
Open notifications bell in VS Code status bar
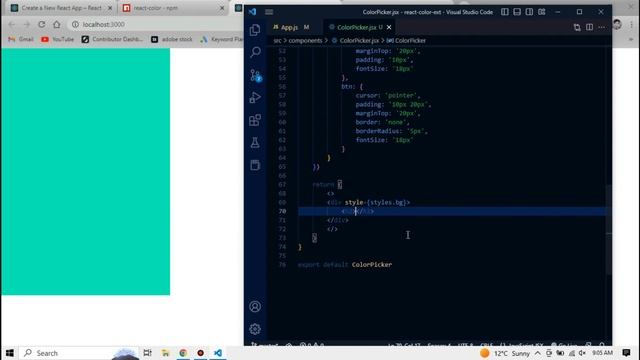point(602,344)
